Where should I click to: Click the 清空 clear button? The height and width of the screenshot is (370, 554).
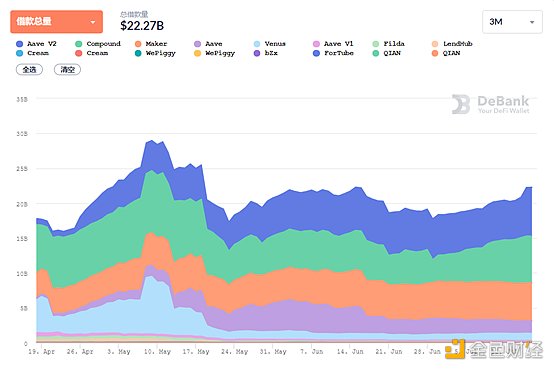point(67,70)
